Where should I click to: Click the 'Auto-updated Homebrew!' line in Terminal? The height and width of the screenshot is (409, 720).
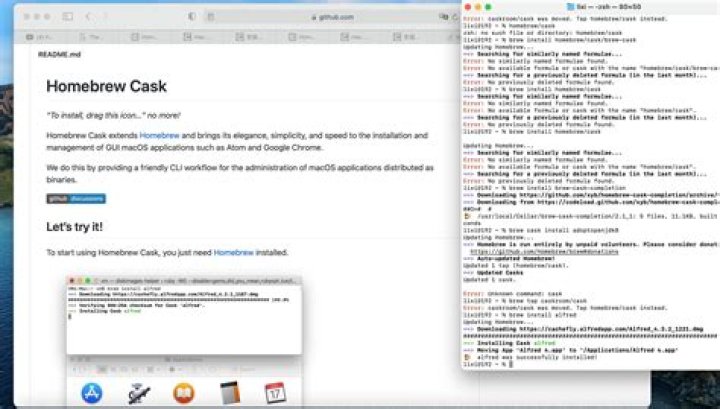pos(509,258)
